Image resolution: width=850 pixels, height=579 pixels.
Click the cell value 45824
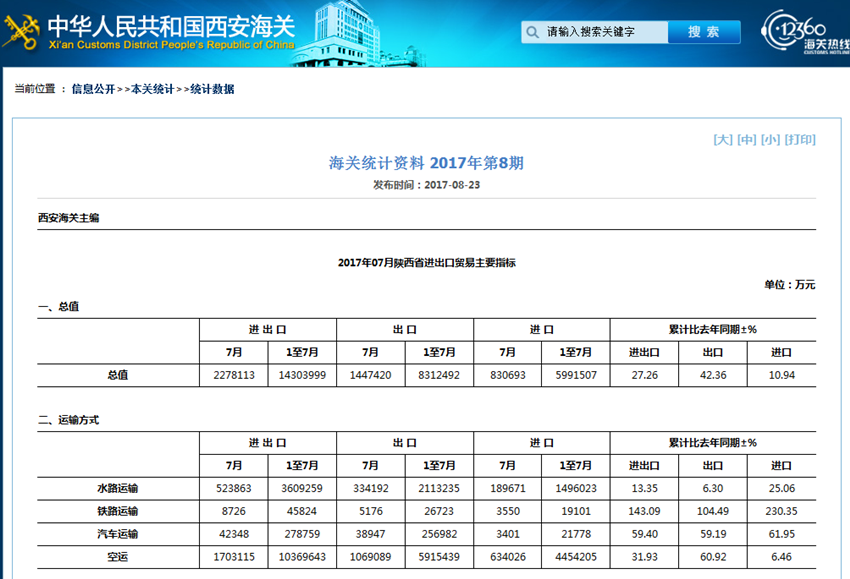point(302,511)
